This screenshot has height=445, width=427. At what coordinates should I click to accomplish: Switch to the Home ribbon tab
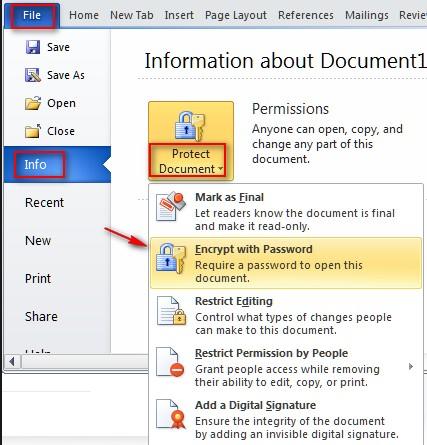[x=84, y=15]
